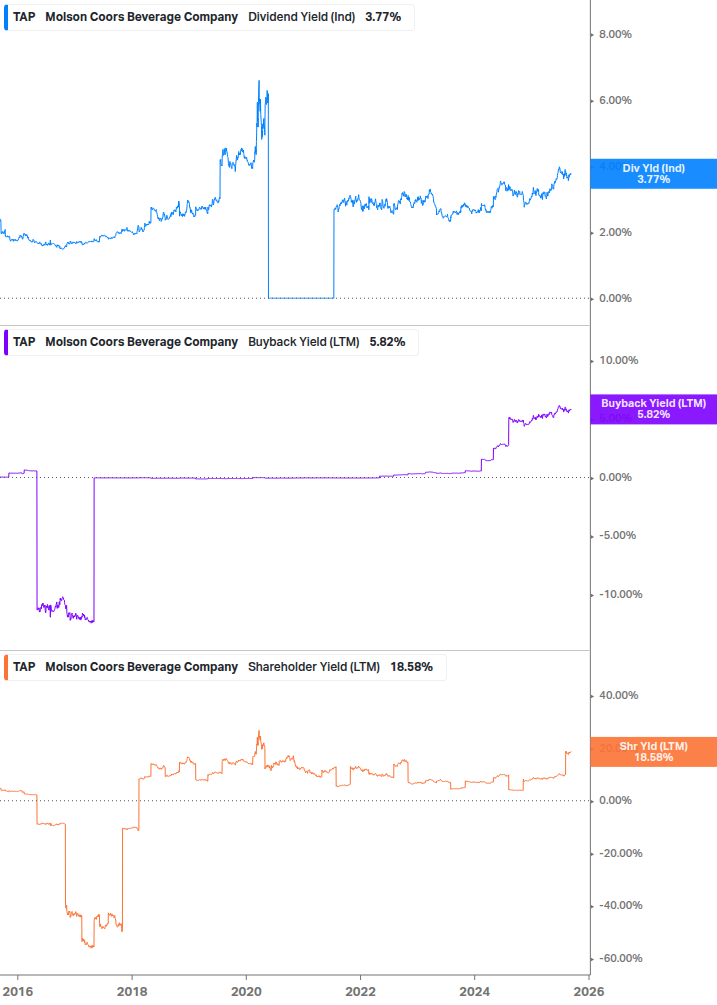This screenshot has height=1005, width=717.
Task: Click TAP ticker in the Dividend Yield legend
Action: pyautogui.click(x=24, y=17)
